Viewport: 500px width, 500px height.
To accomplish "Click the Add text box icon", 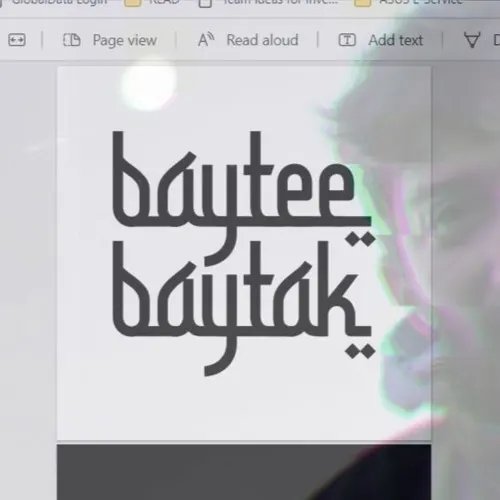I will pyautogui.click(x=347, y=40).
